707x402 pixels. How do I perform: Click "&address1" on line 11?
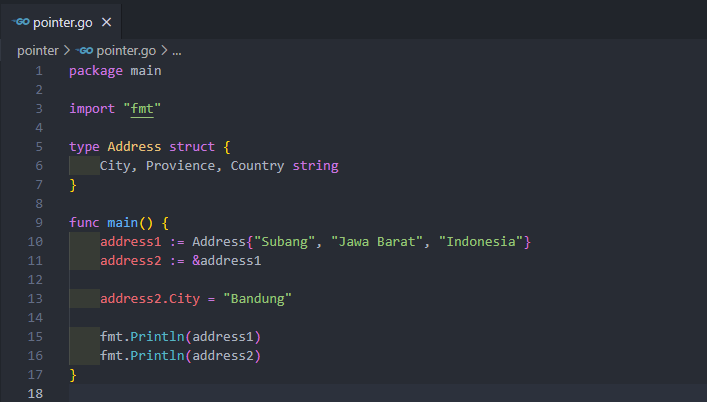click(227, 260)
